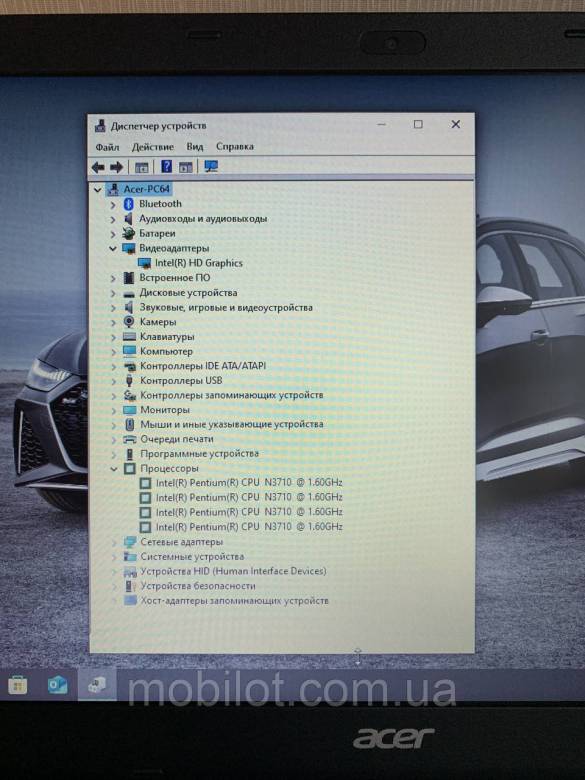Click the Очереди печати printer icon
Image resolution: width=585 pixels, height=780 pixels.
130,439
